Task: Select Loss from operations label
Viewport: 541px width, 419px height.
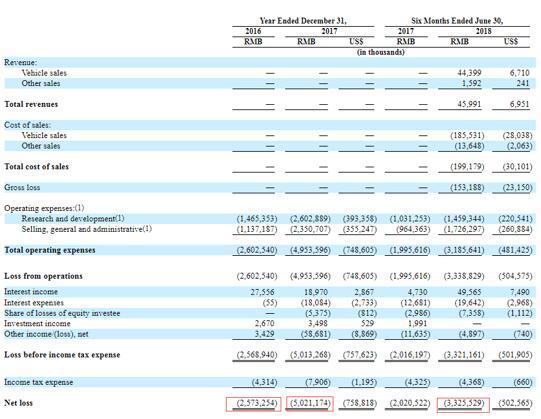Action: tap(43, 276)
